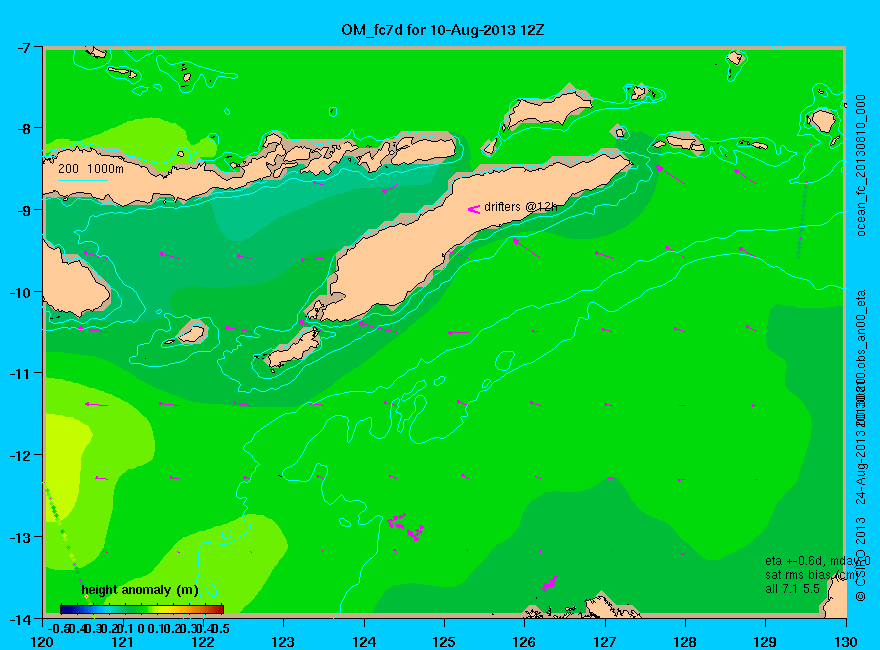The image size is (880, 650).
Task: Select the 'drifters @12h' label
Action: tap(521, 207)
